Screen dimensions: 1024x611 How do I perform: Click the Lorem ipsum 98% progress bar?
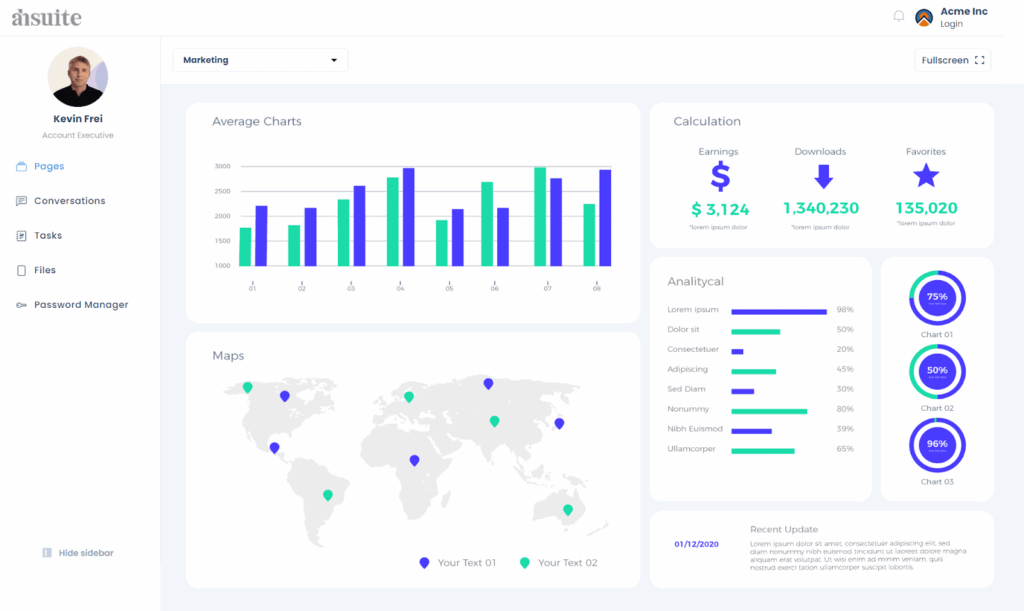pos(779,311)
